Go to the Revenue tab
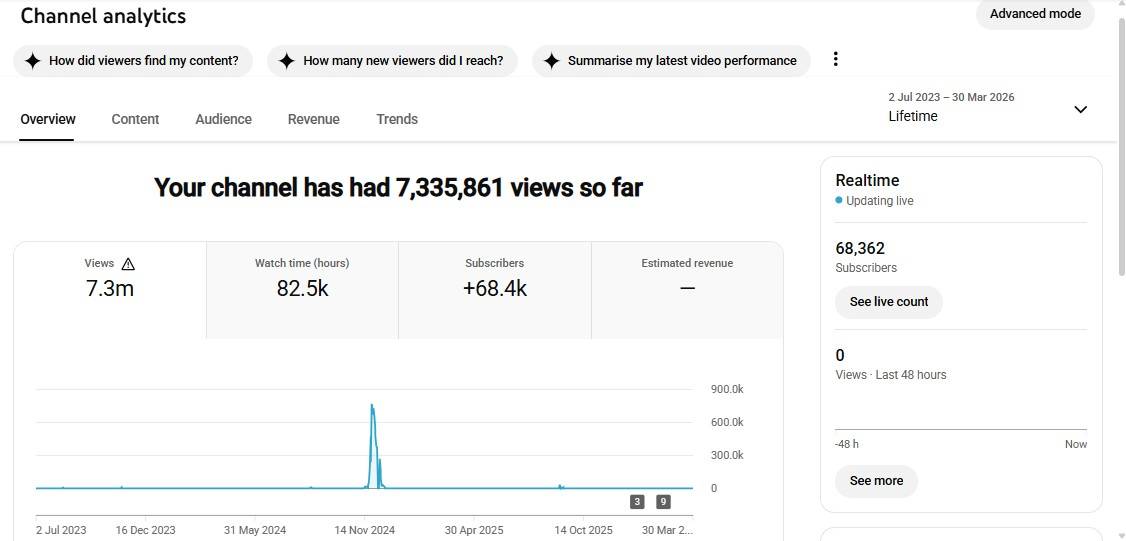The height and width of the screenshot is (541, 1126). point(313,119)
